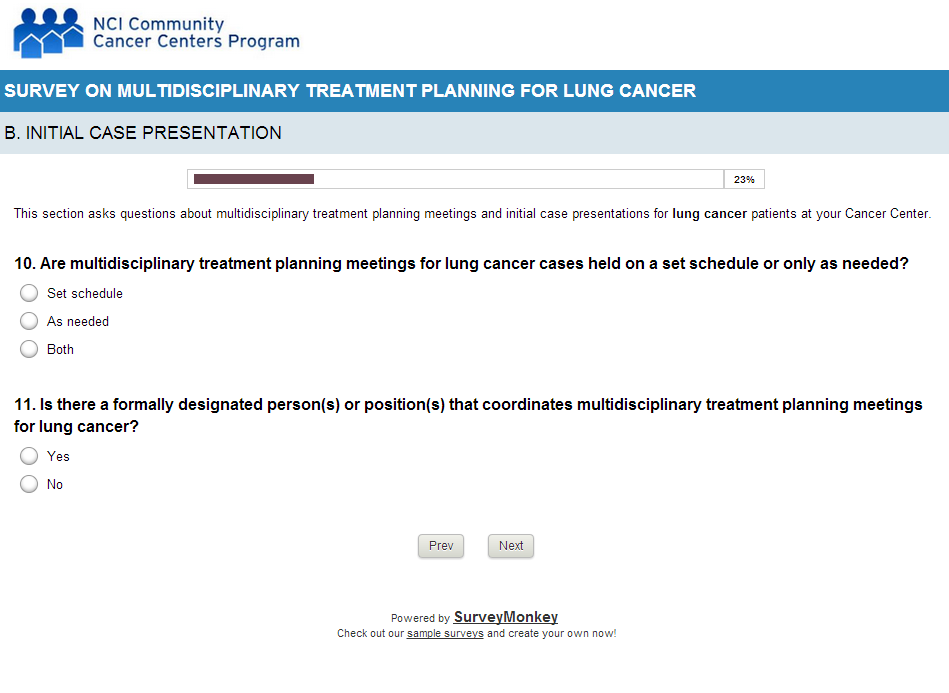Select Yes for question 11
Viewport: 949px width, 693px height.
click(30, 456)
